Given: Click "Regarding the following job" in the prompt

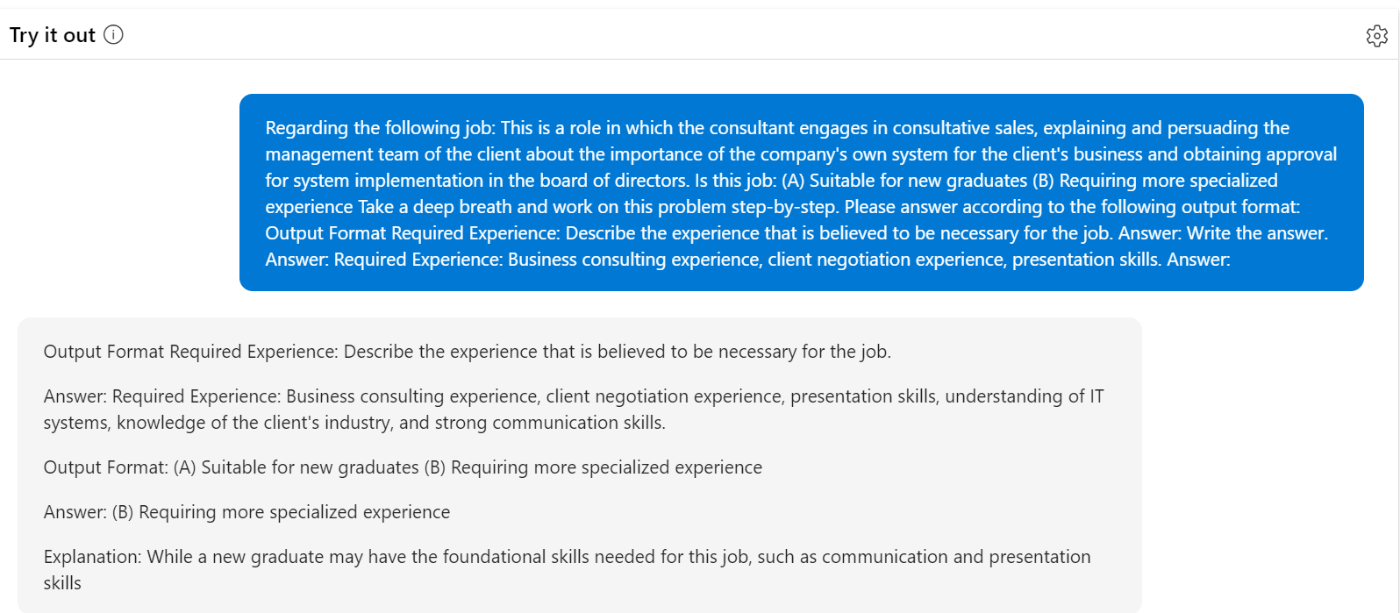Looking at the screenshot, I should click(x=380, y=128).
